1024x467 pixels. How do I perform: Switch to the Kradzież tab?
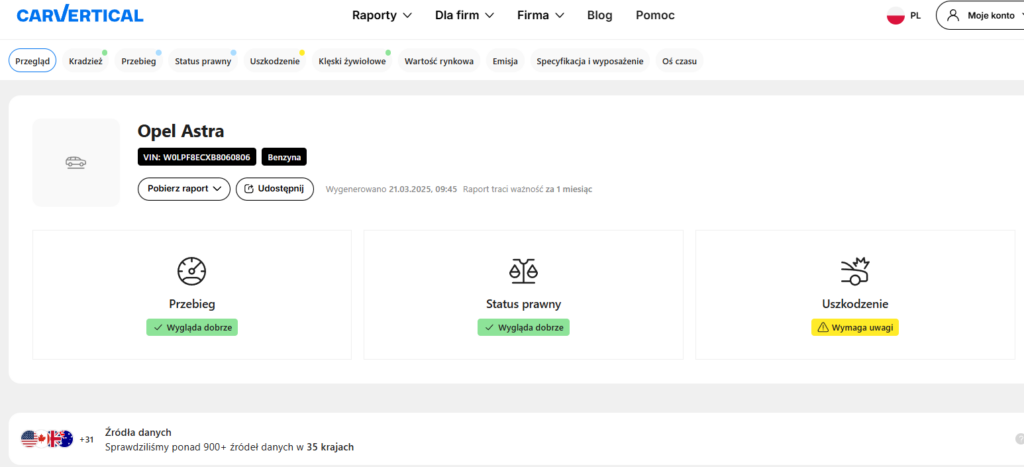tap(86, 62)
